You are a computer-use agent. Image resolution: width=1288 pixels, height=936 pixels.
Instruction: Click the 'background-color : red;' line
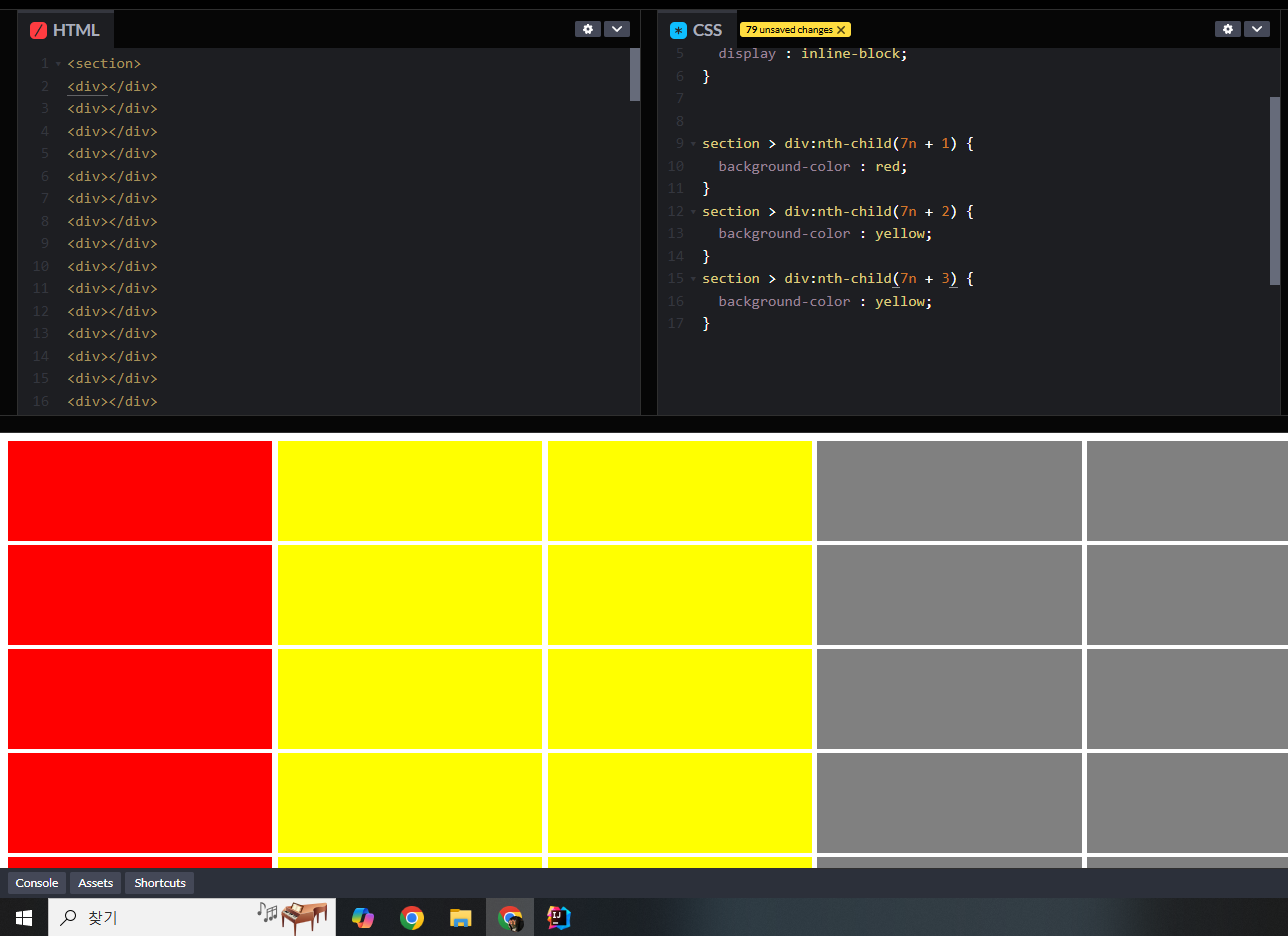pos(812,167)
